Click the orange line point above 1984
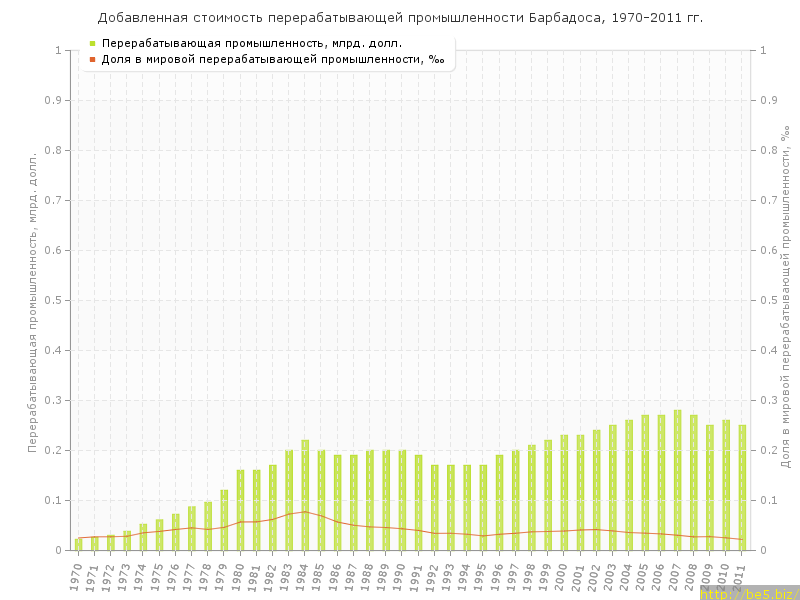 [x=305, y=511]
